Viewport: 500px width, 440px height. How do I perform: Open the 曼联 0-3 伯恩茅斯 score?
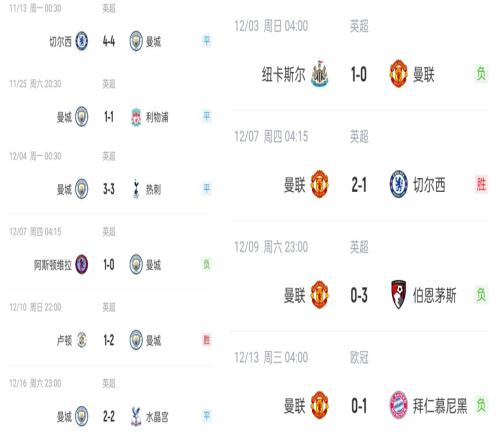tap(359, 295)
